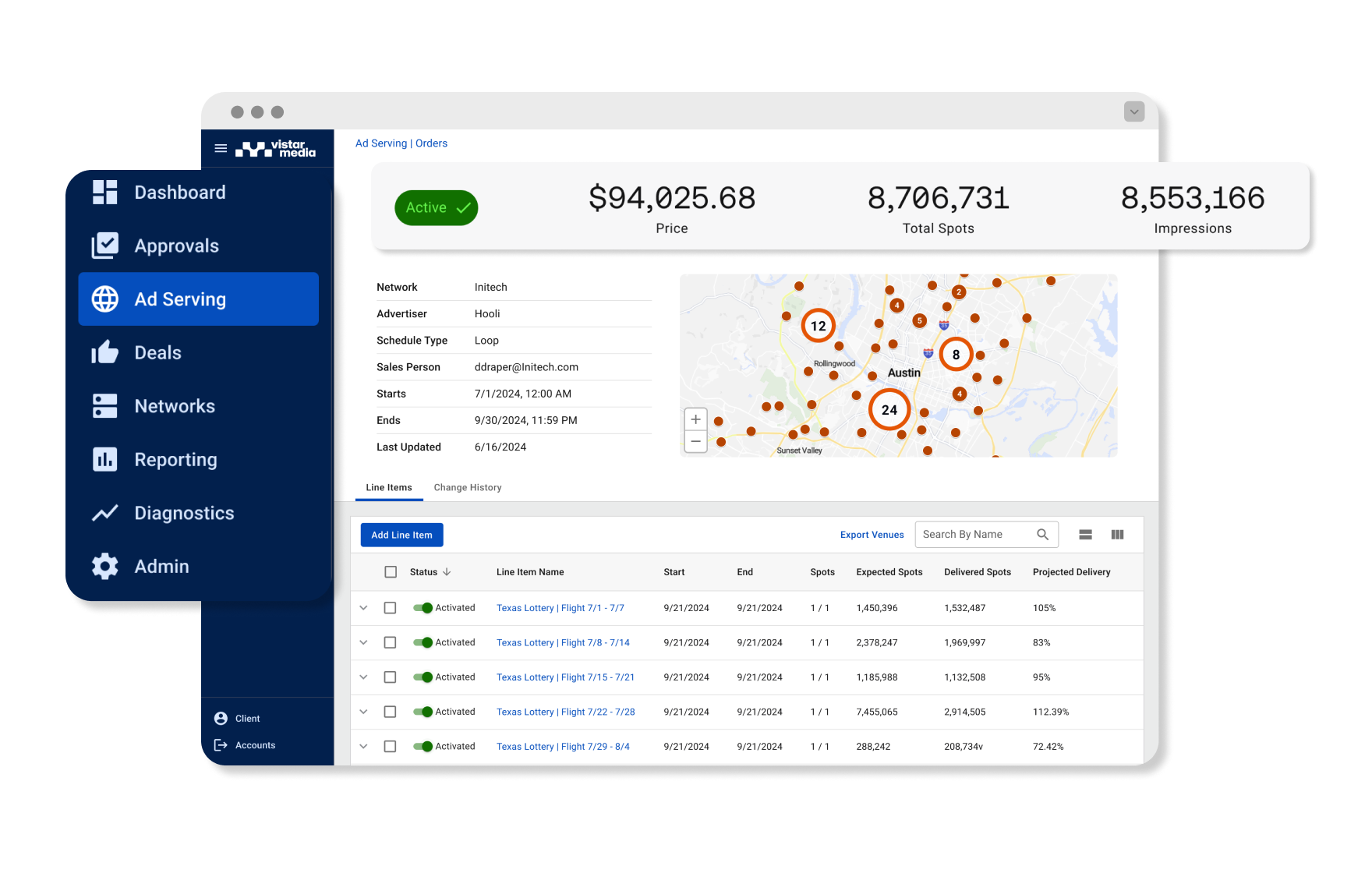Click the Search By Name field
The width and height of the screenshot is (1372, 873).
tap(987, 535)
